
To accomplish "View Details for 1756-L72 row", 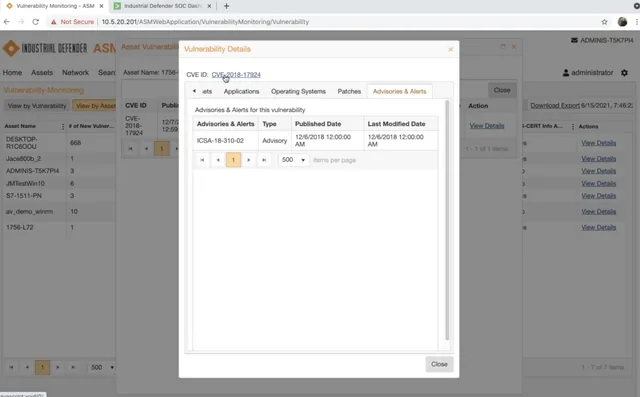I will (598, 227).
